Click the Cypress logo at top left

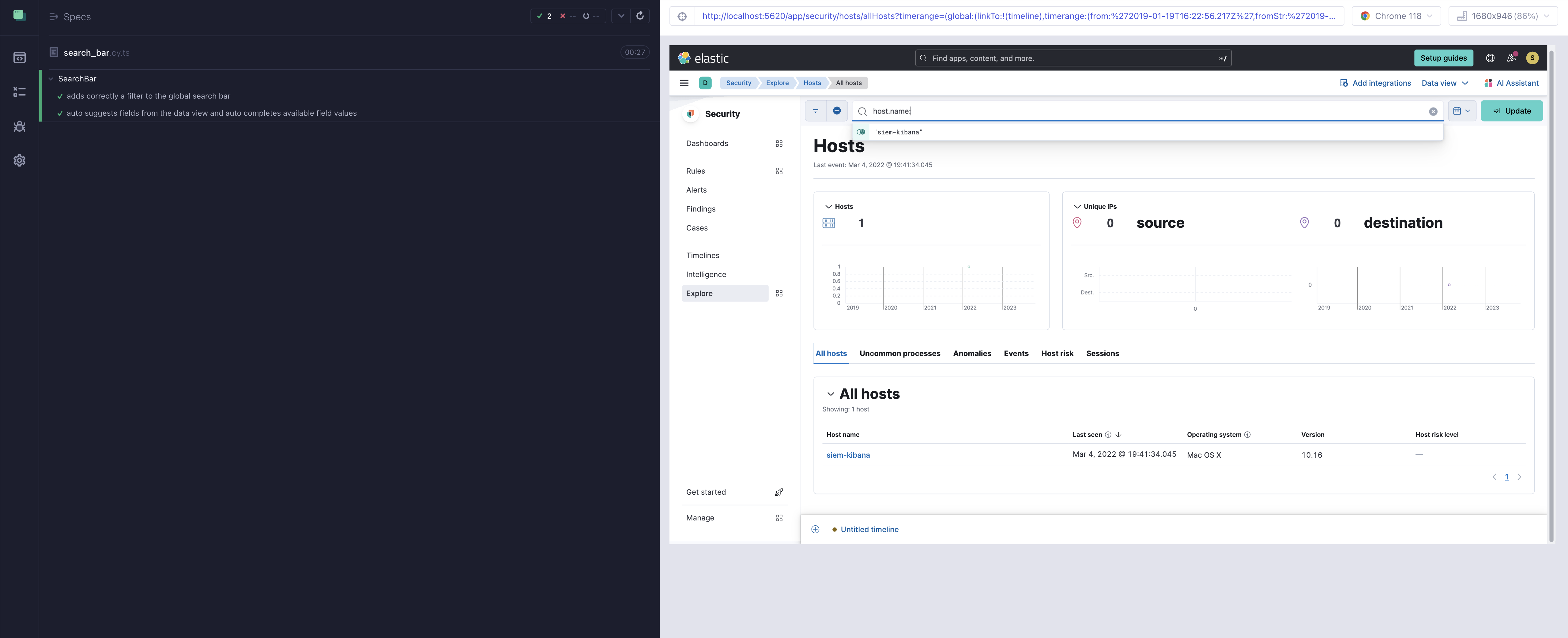pos(20,15)
